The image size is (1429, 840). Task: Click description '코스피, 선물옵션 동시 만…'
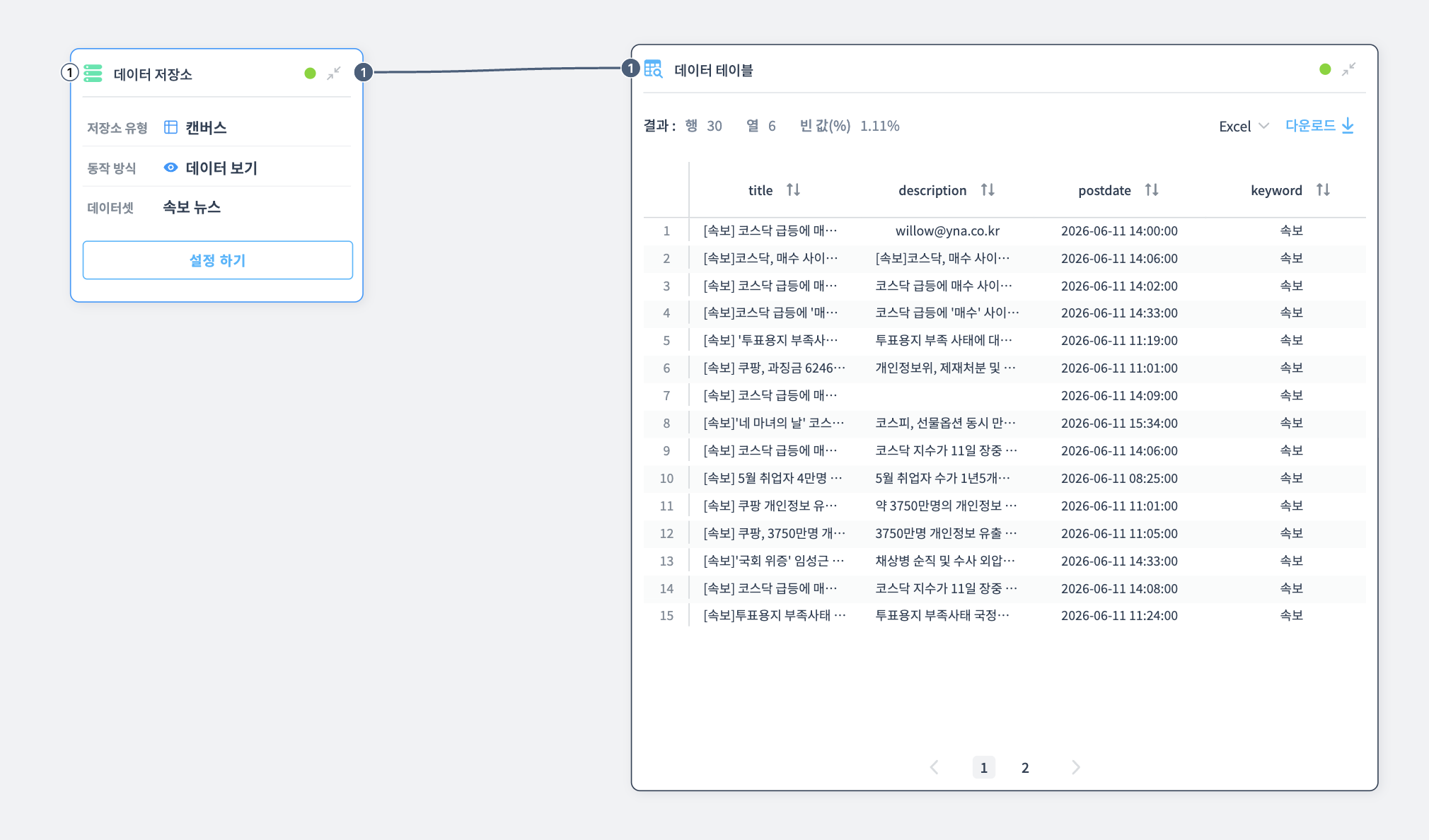coord(945,423)
